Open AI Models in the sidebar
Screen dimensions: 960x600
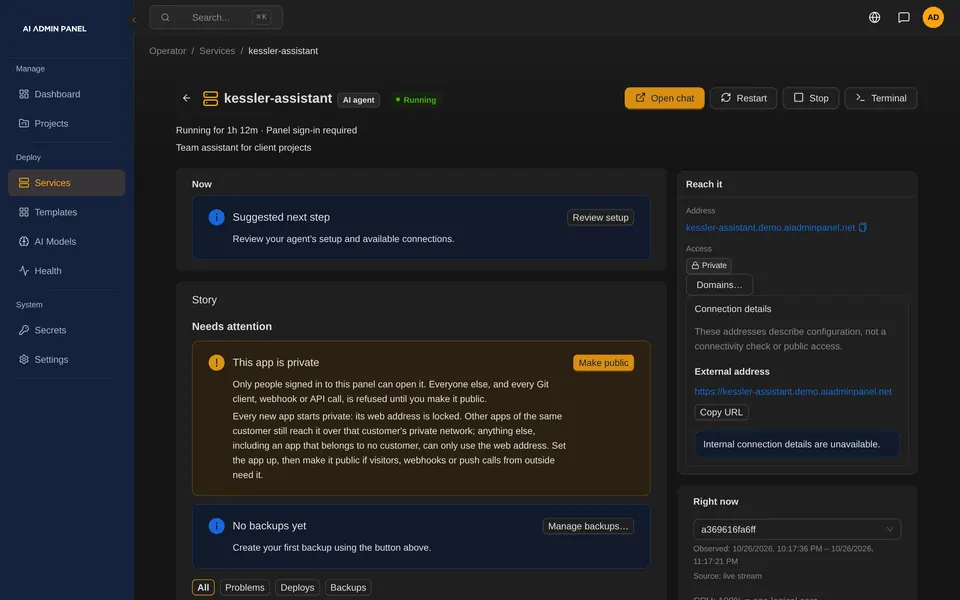click(66, 242)
